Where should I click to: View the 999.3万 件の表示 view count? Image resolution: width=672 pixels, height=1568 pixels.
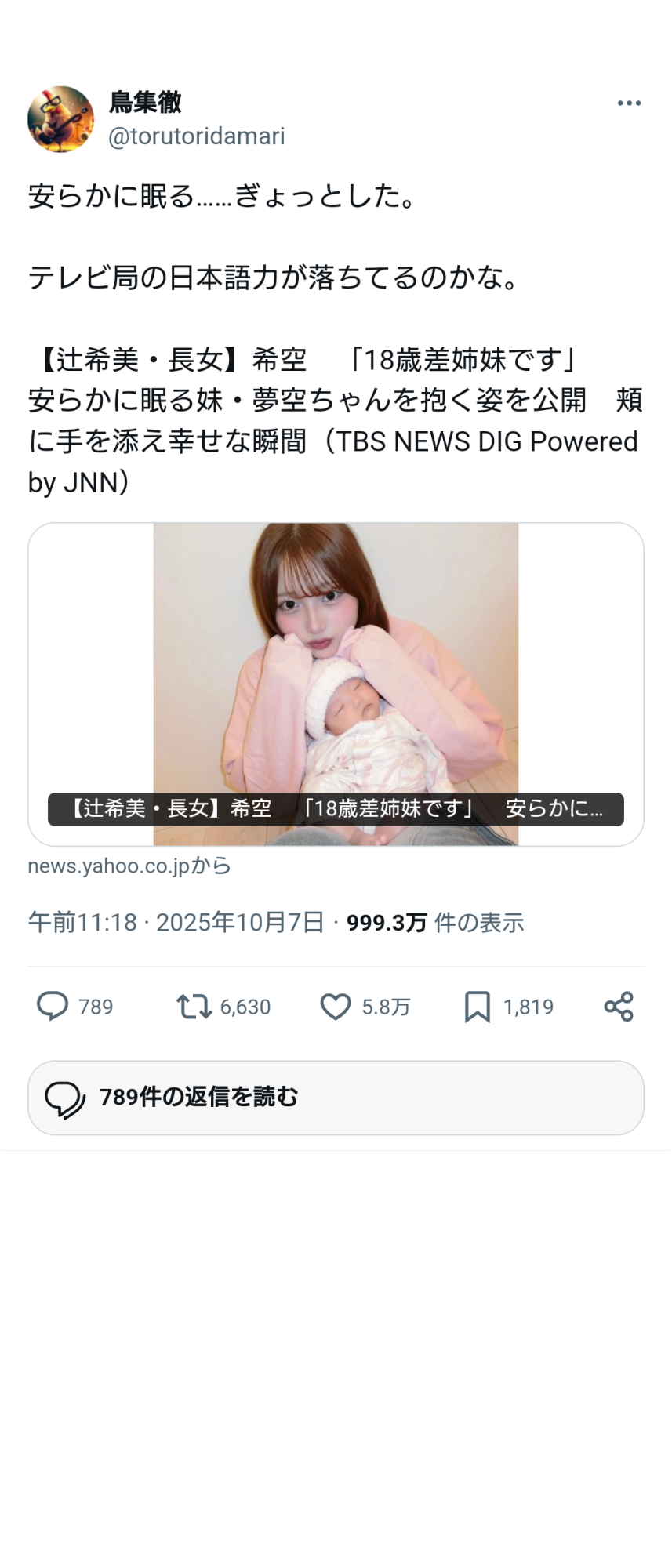pyautogui.click(x=435, y=923)
